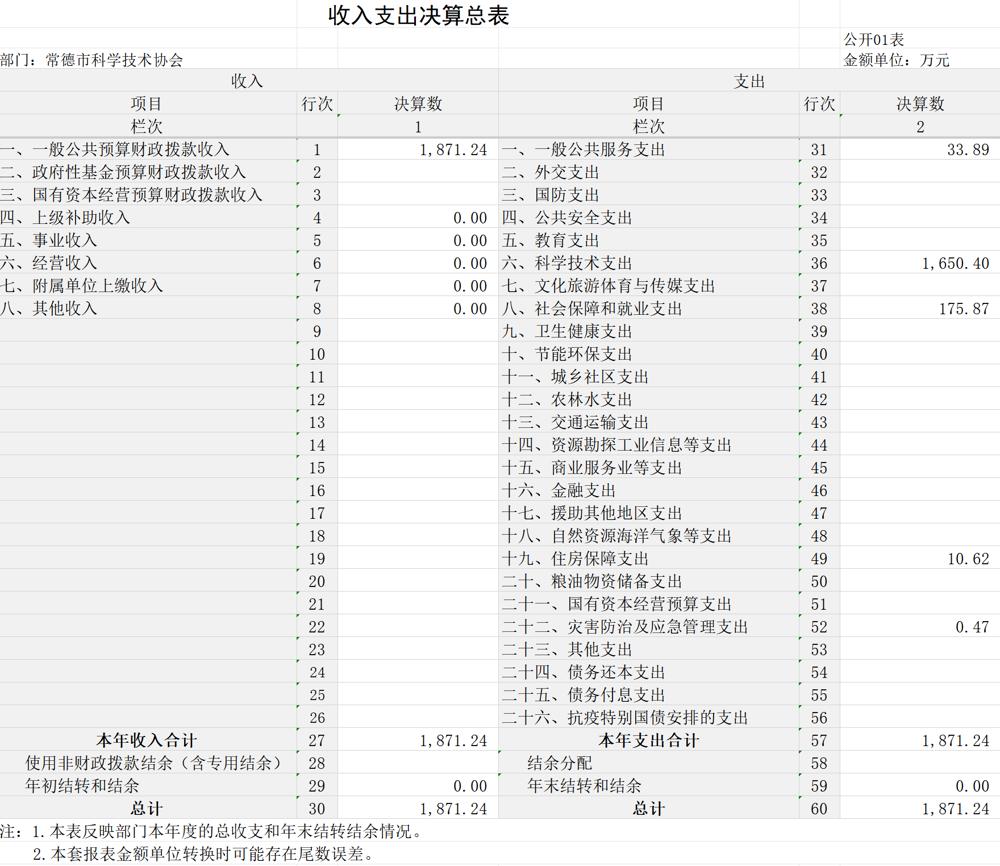The width and height of the screenshot is (1000, 866).
Task: Click the 三、国防支出 cell
Action: point(649,194)
